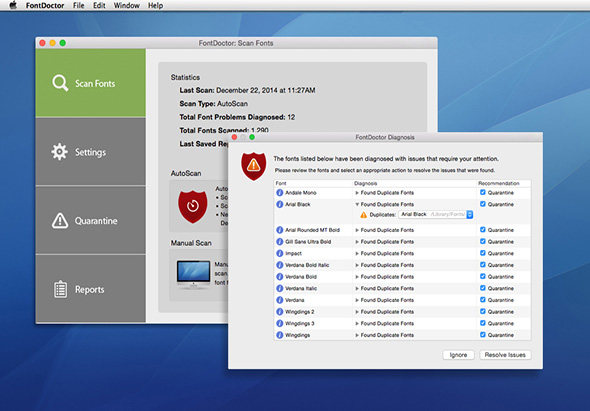The width and height of the screenshot is (590, 411).
Task: Uncheck Quarantine for Gill Sans Ultra Bold
Action: (x=483, y=241)
